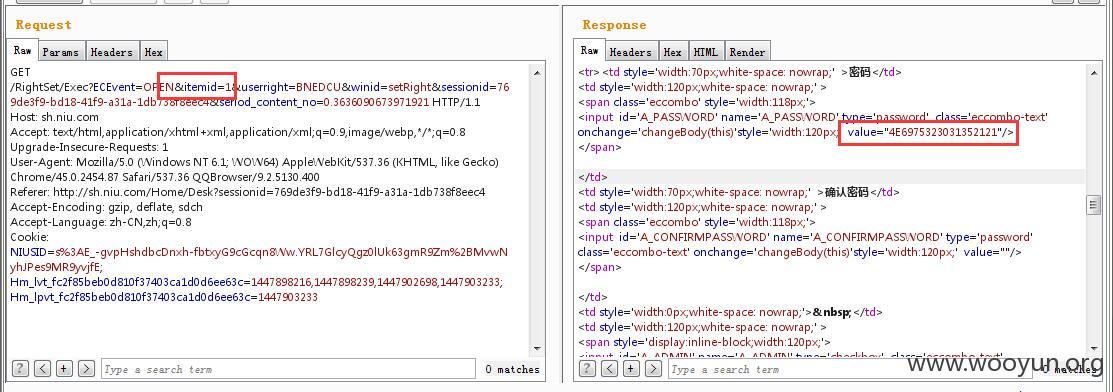Click the Upgrade-Insecure-Requests: 1 line
The width and height of the screenshot is (1113, 392).
coord(89,147)
